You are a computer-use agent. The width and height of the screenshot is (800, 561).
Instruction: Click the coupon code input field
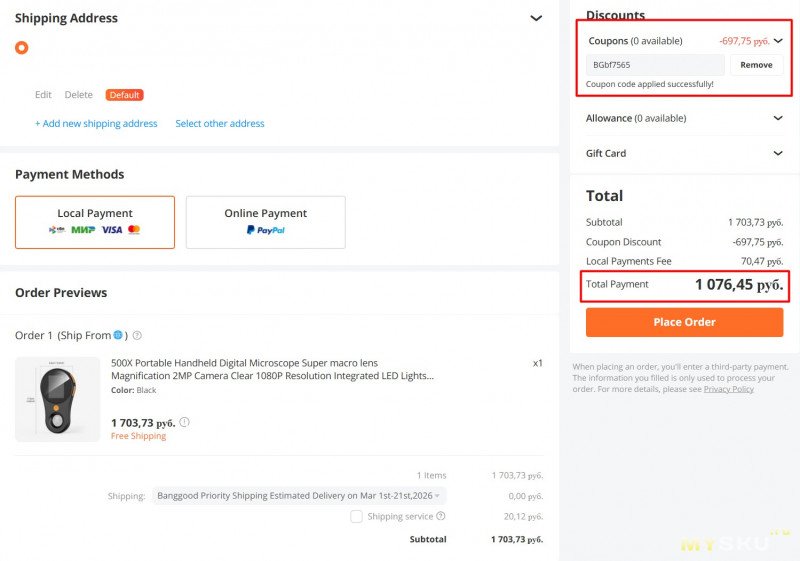[x=655, y=65]
